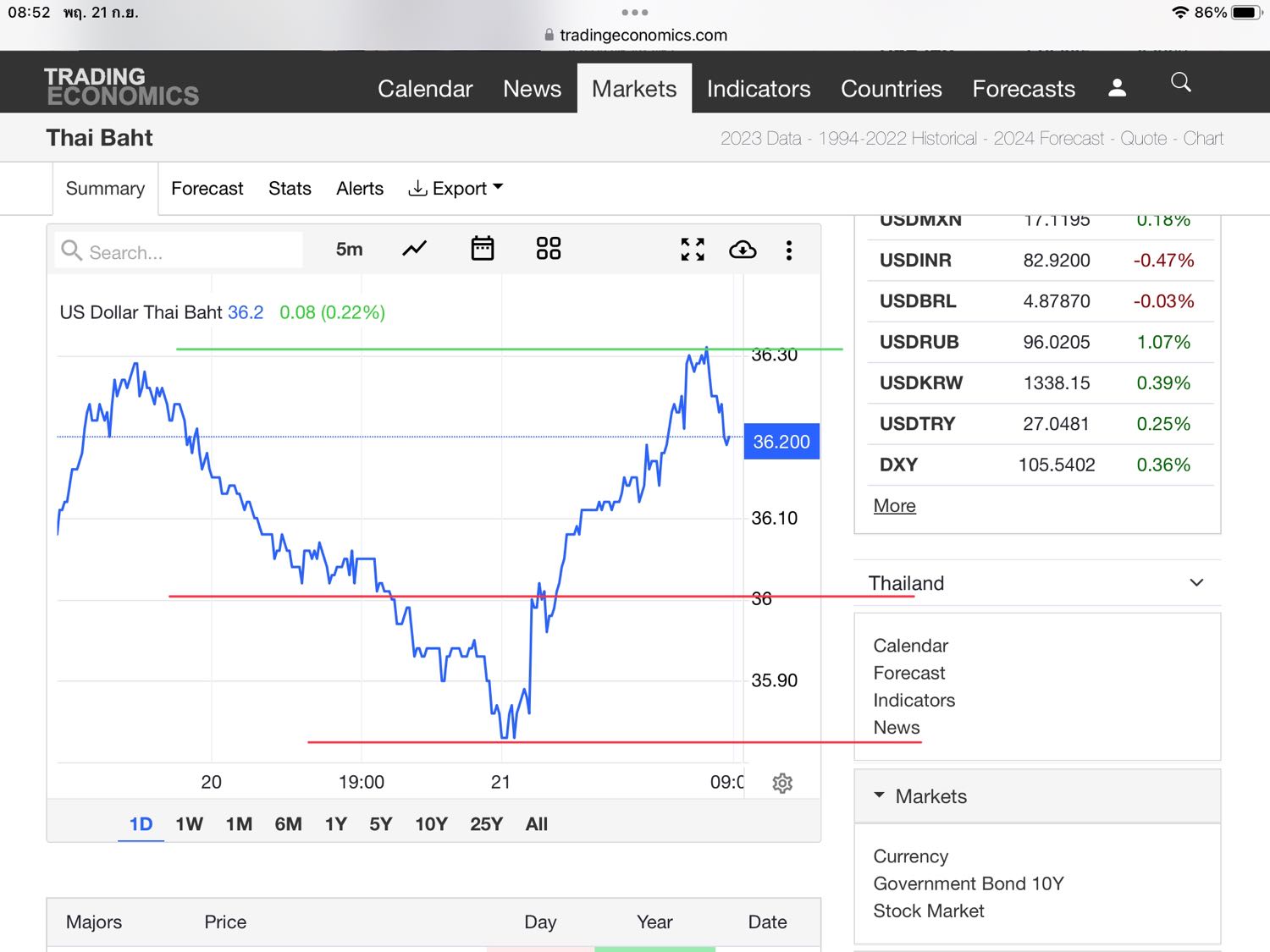Open the 5m interval selector
This screenshot has width=1270, height=952.
(349, 249)
